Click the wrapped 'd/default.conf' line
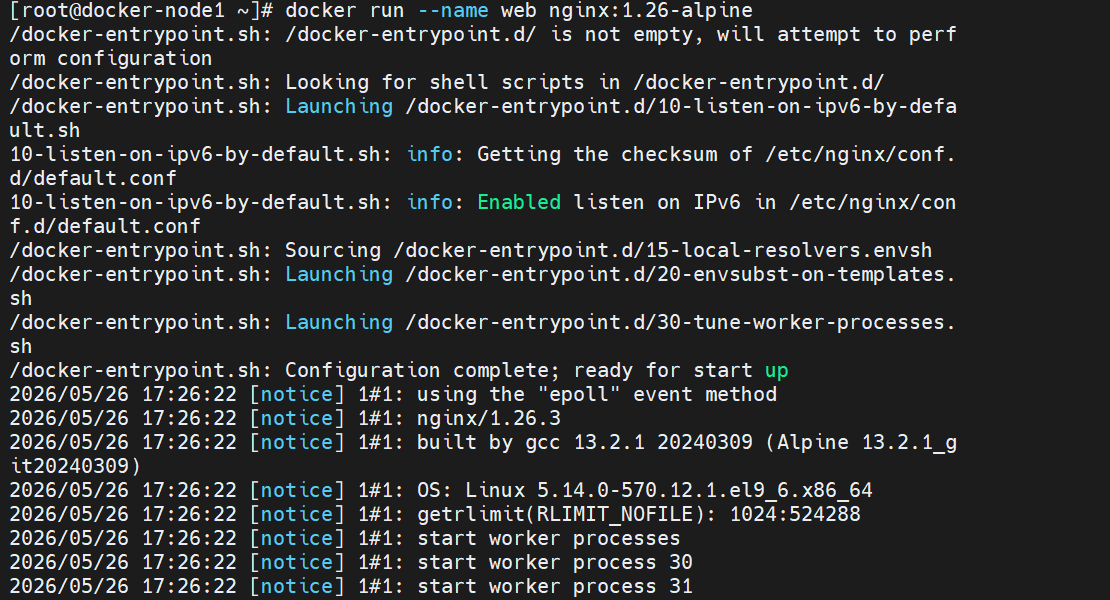This screenshot has width=1110, height=600. [93, 178]
